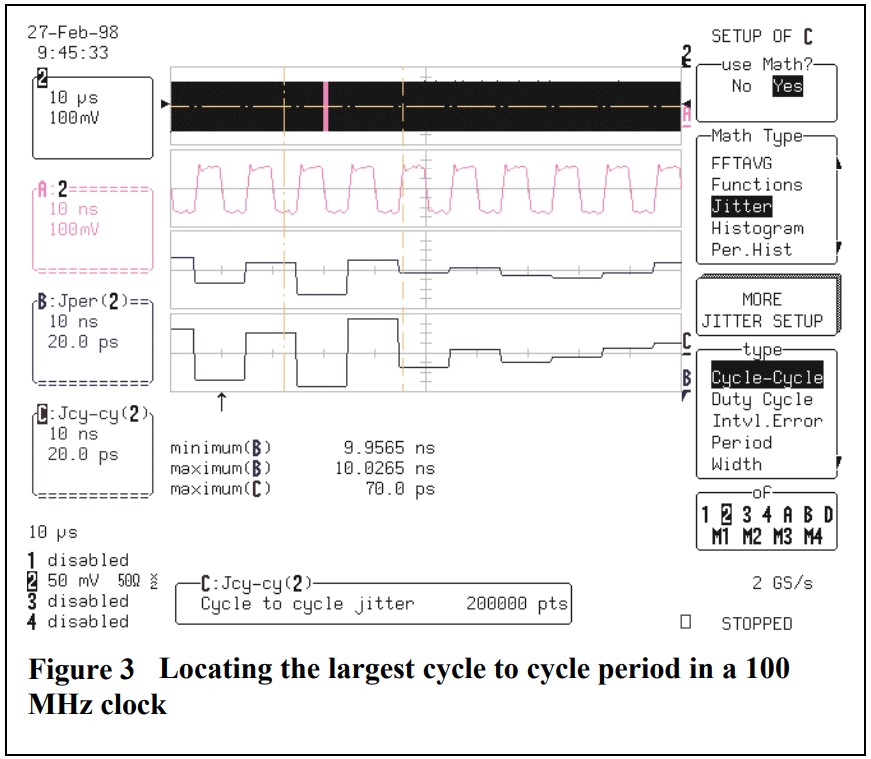Click the pink zoom marker in top trace
The width and height of the screenshot is (871, 759).
(325, 105)
